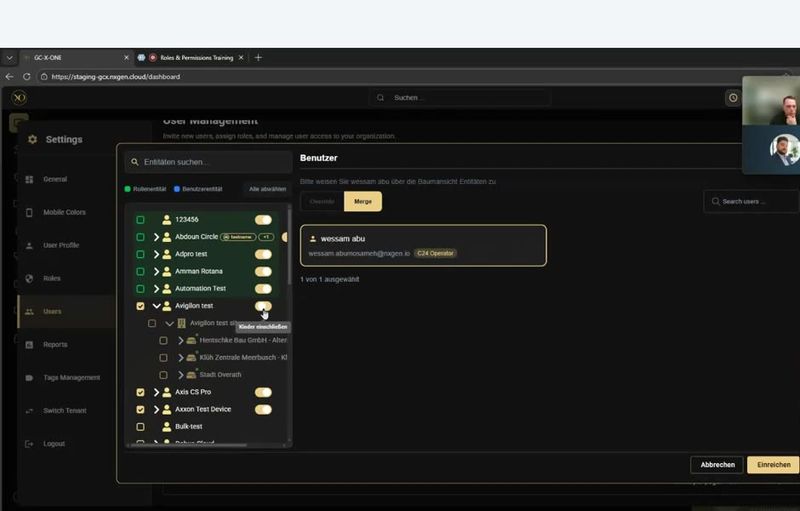Click the clock history icon in header
This screenshot has height=511, width=800.
pos(733,98)
